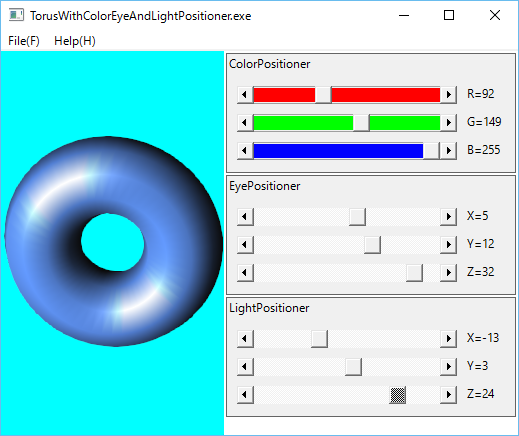519x436 pixels.
Task: Open the File(F) menu
Action: click(x=24, y=41)
